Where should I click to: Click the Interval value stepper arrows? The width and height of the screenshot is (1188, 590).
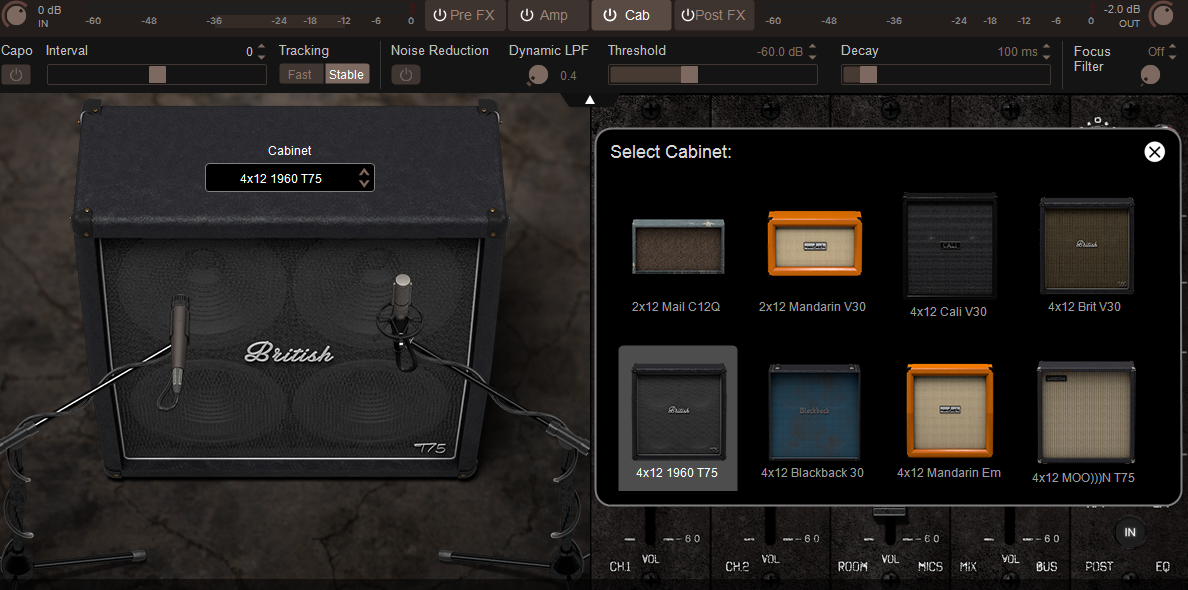click(x=261, y=52)
